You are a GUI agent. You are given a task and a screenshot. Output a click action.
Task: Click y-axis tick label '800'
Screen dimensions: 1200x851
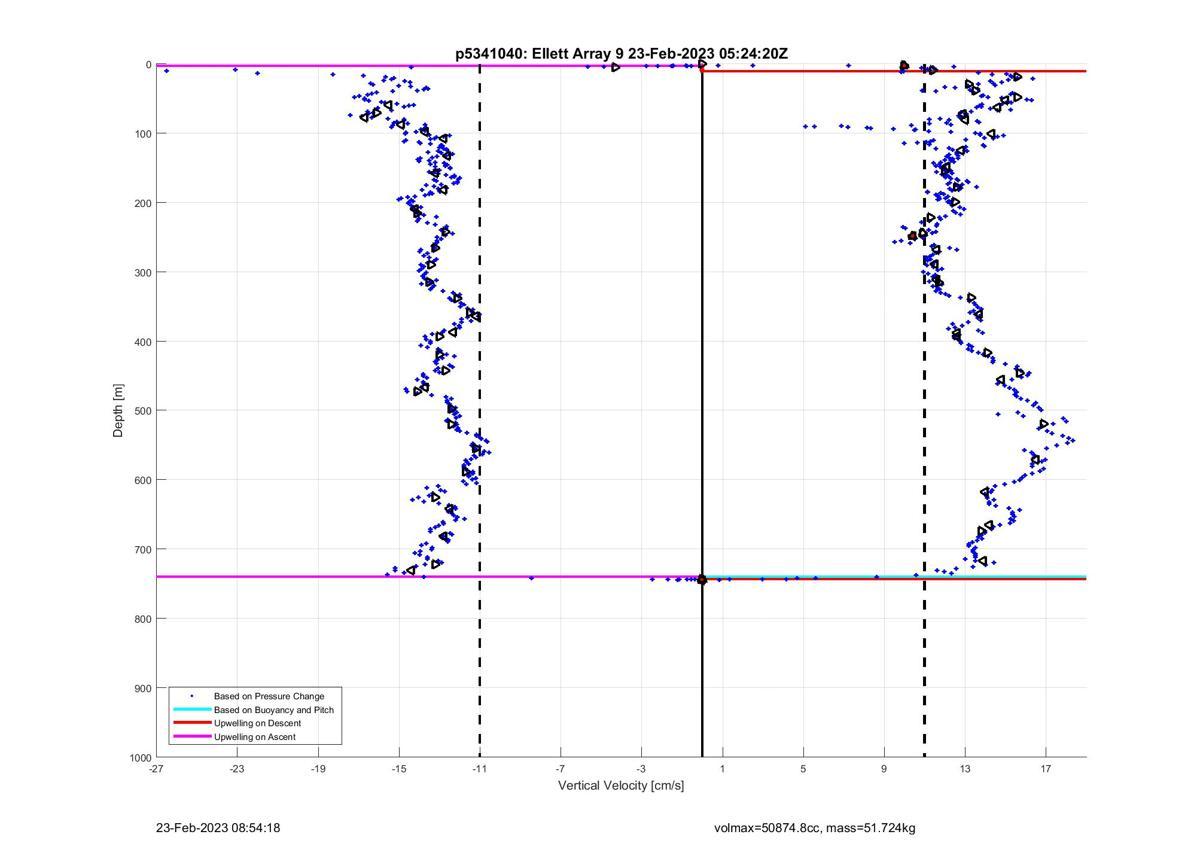click(x=142, y=619)
